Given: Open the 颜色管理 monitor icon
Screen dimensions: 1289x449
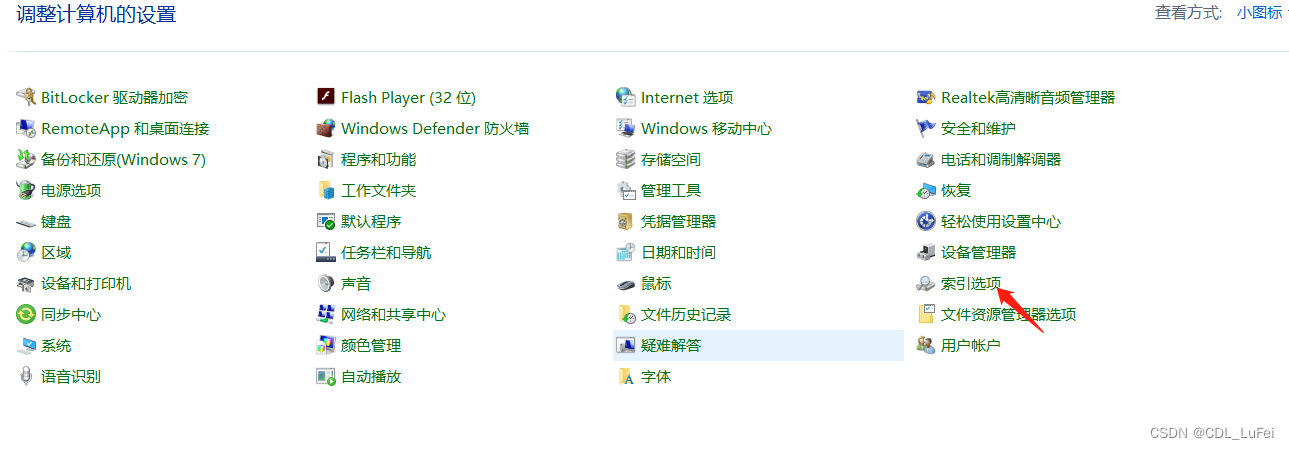Looking at the screenshot, I should pyautogui.click(x=325, y=345).
